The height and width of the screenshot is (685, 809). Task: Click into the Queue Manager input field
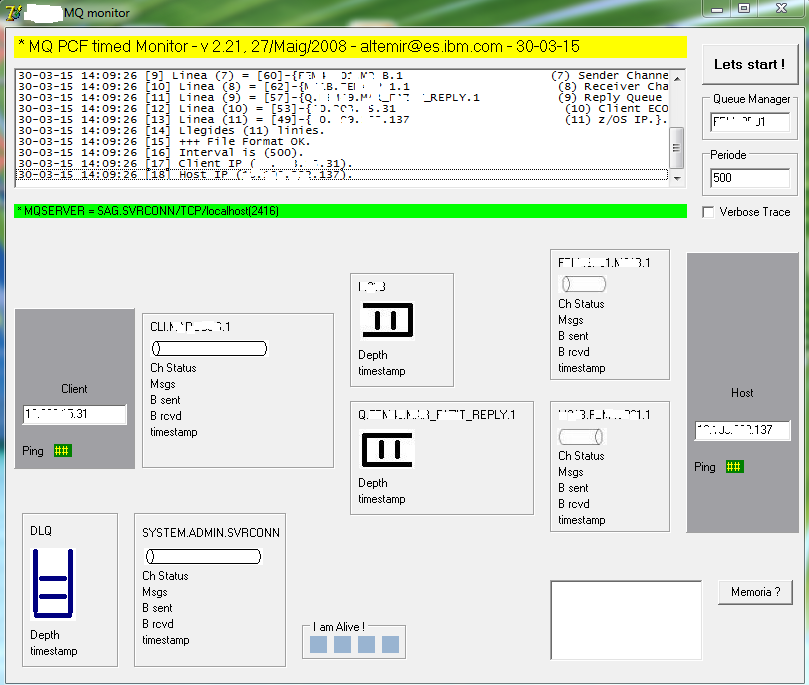pos(750,122)
